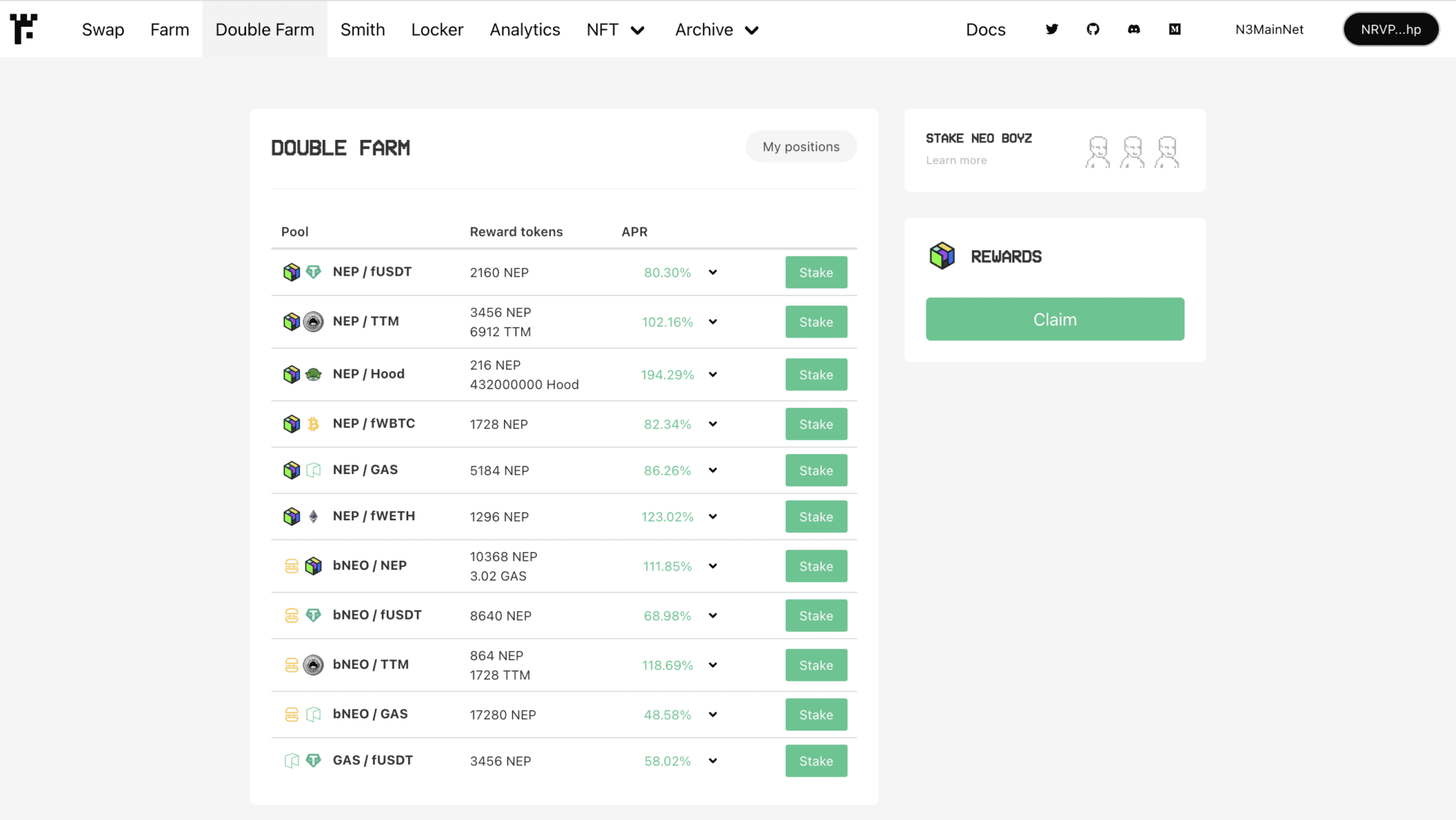
Task: Go to the Farm page
Action: coord(170,29)
